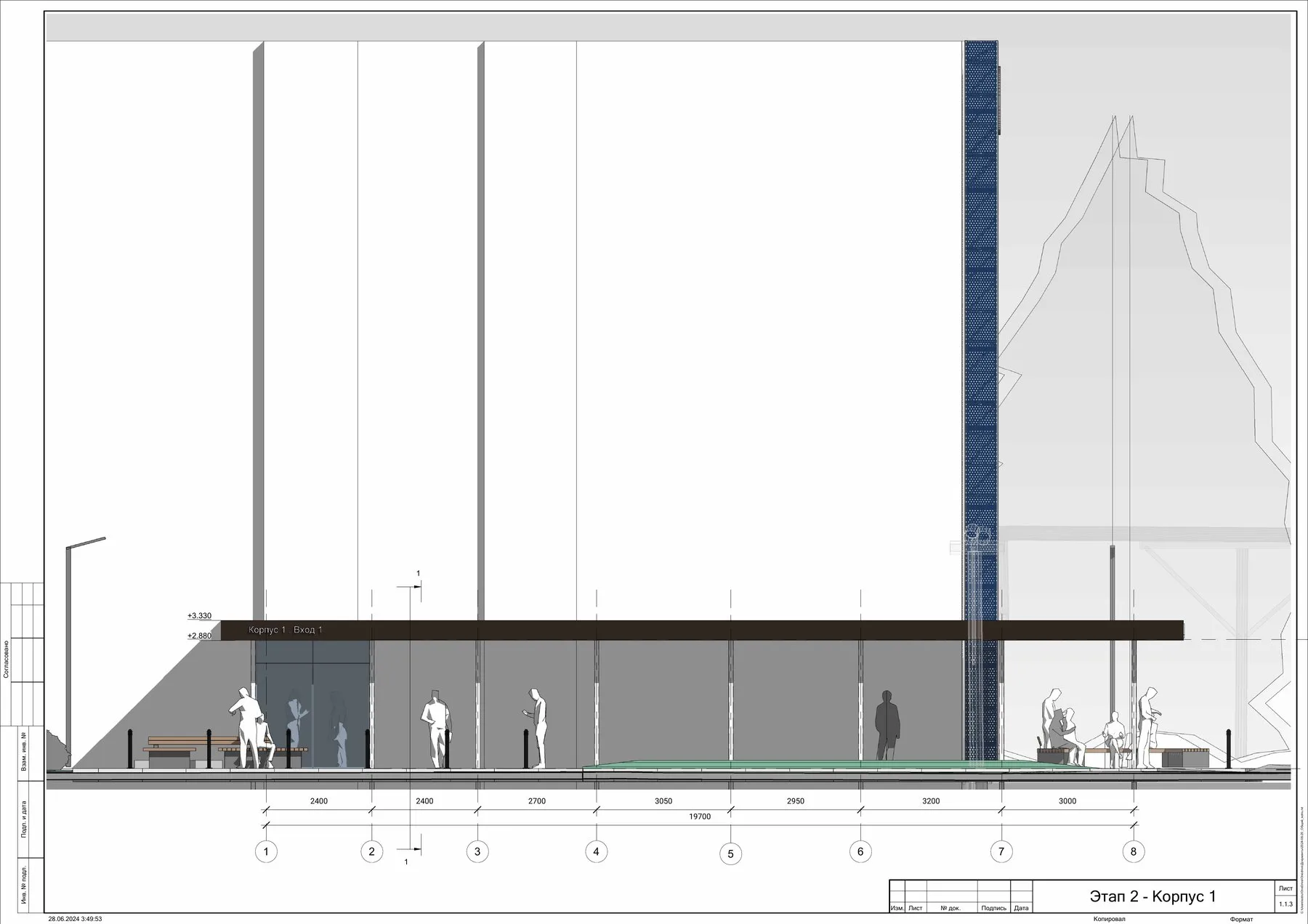Click the 19700 overall dimension value
The width and height of the screenshot is (1308, 924).
click(x=700, y=817)
